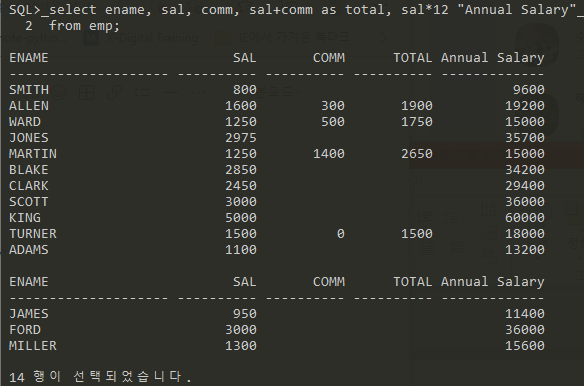Click the employee name MILLER

tap(33, 346)
